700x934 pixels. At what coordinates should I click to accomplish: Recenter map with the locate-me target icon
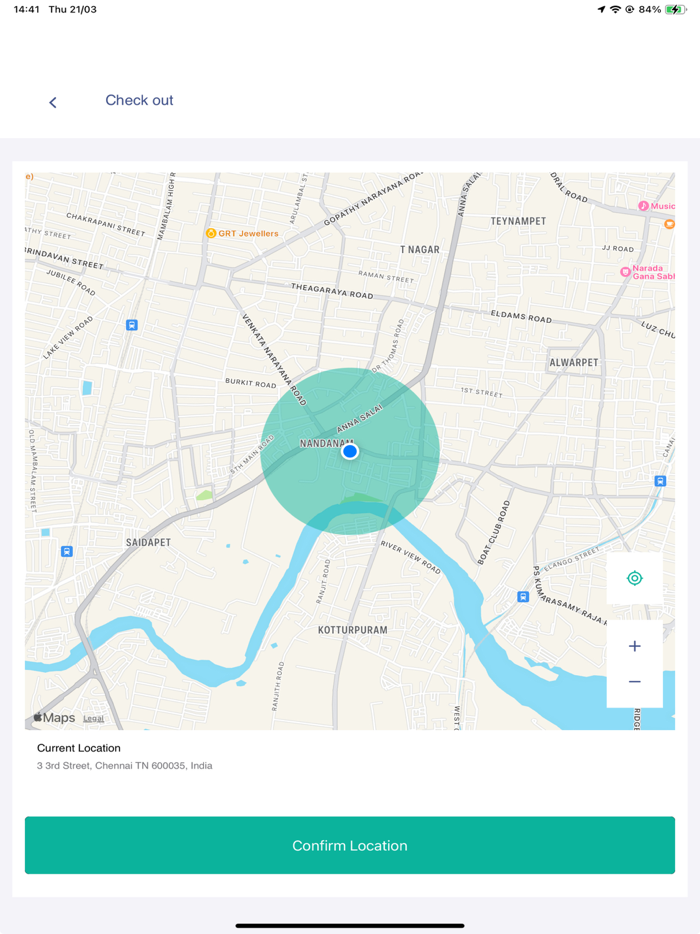tap(634, 578)
